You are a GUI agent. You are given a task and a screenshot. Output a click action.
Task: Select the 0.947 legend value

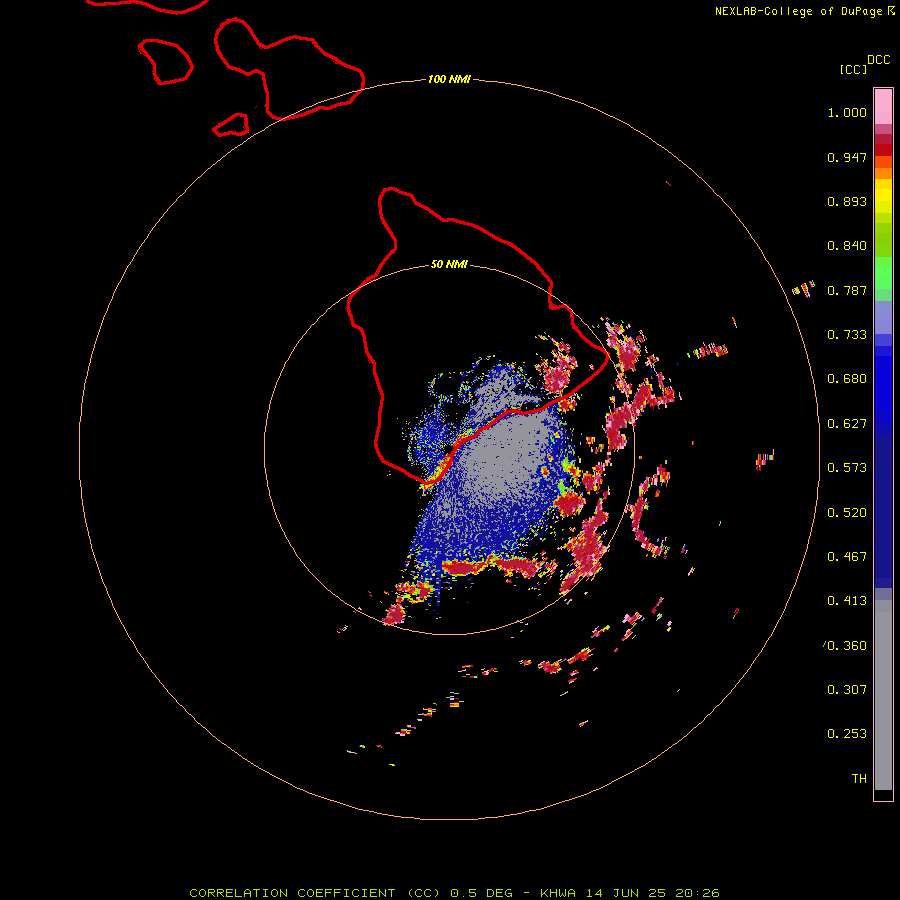(x=847, y=157)
